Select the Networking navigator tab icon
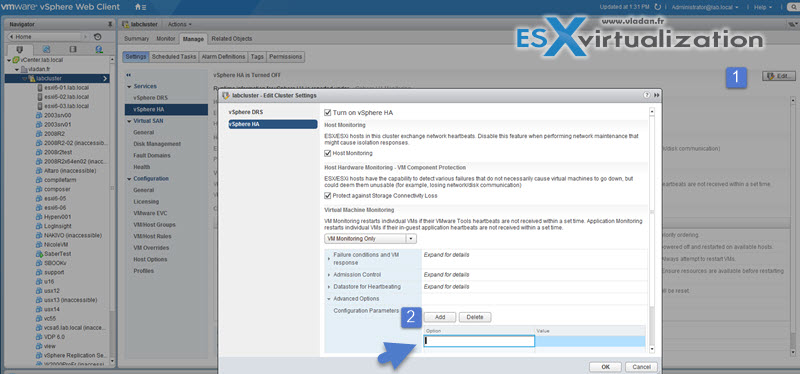 [x=99, y=49]
